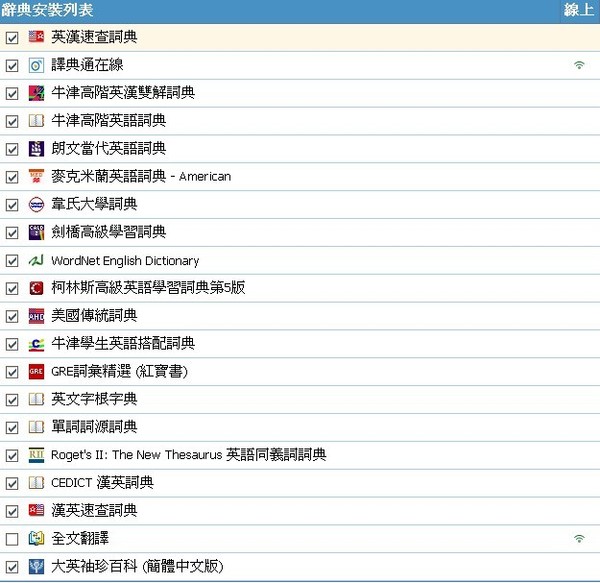The width and height of the screenshot is (600, 583).
Task: Disable the 牛津高階英漢雙解詞典 checkbox
Action: click(x=12, y=93)
